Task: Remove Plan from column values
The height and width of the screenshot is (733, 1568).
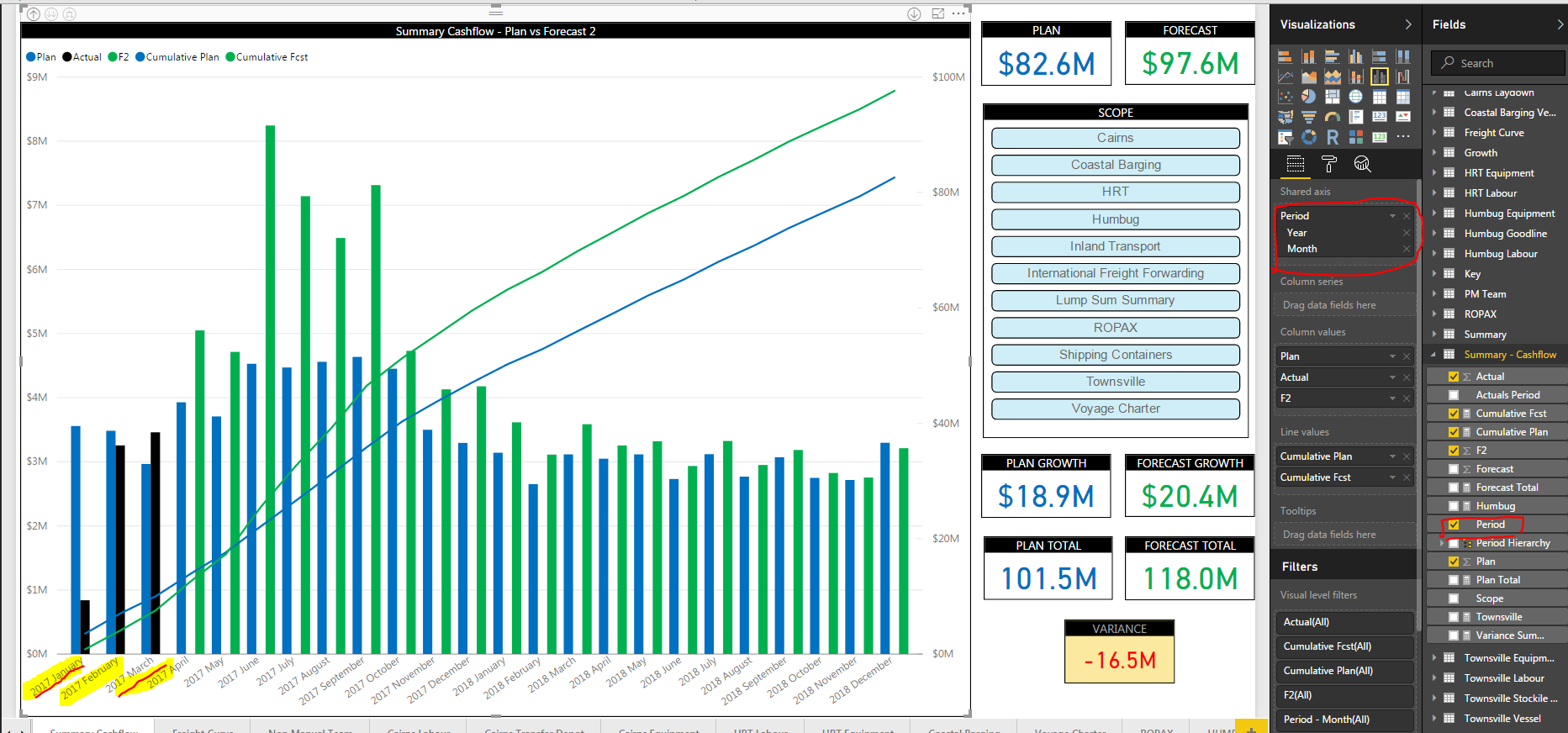Action: click(x=1407, y=356)
